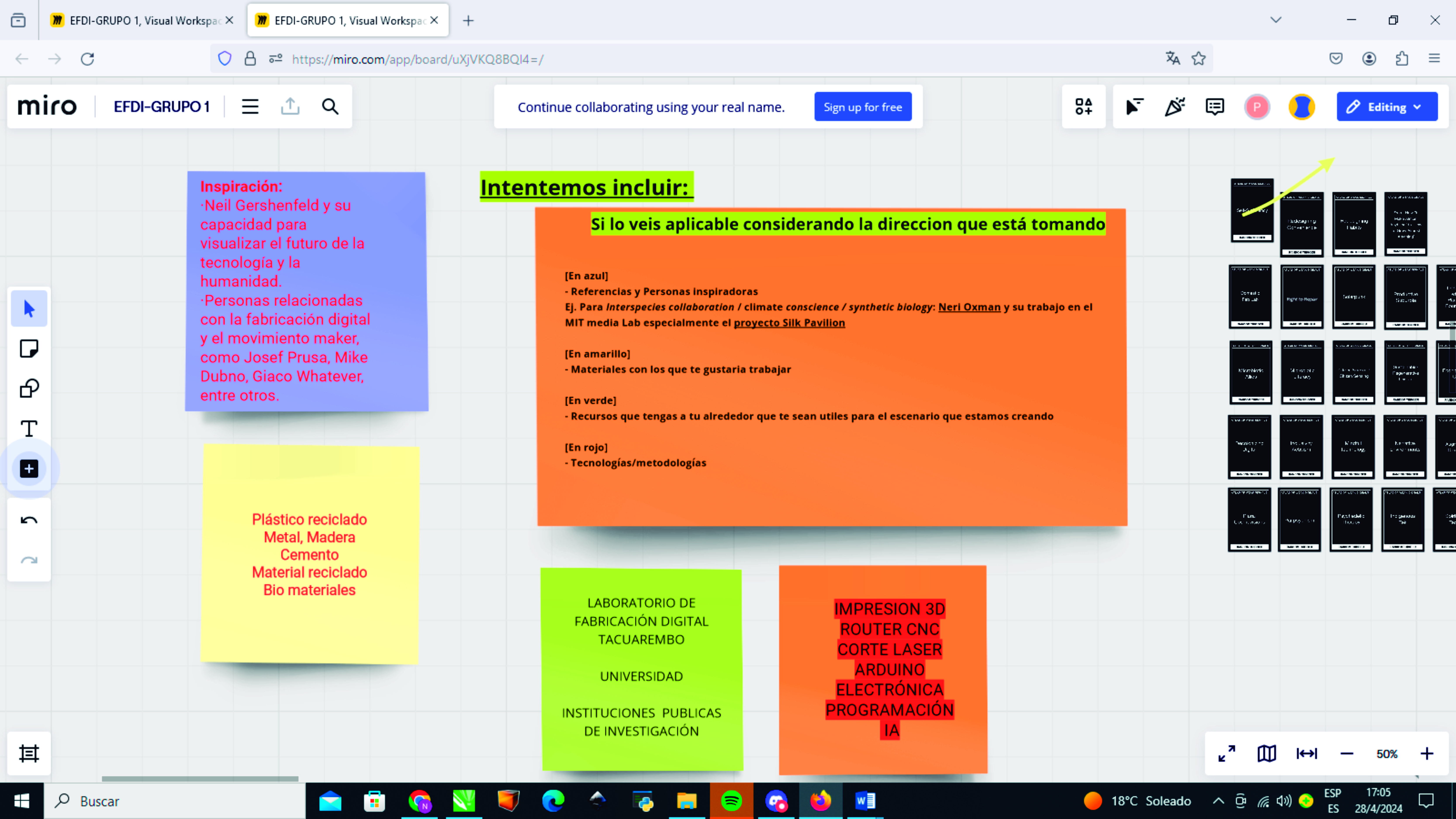This screenshot has height=819, width=1456.
Task: Expand the list all tabs chevron
Action: coord(1276,20)
